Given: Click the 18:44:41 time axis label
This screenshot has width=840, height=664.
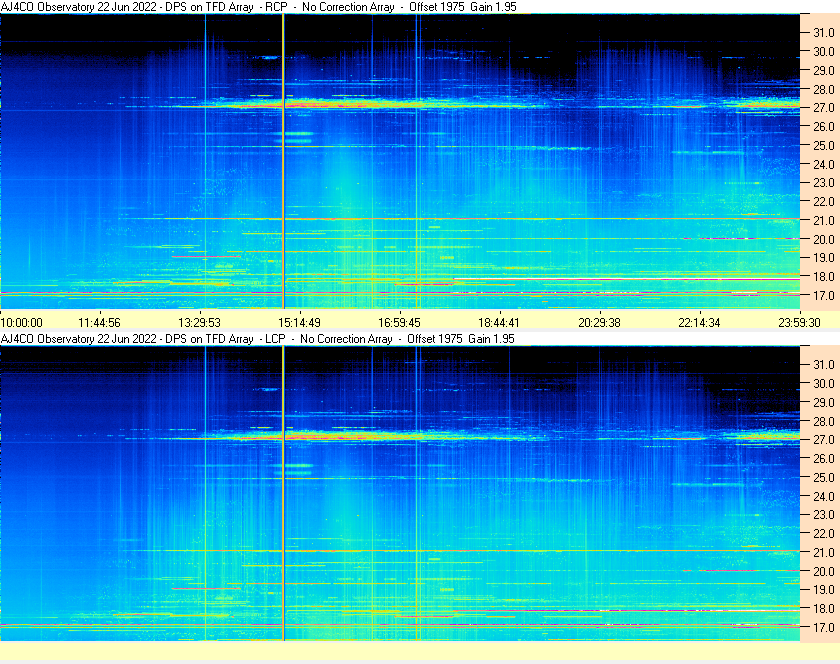Looking at the screenshot, I should (499, 323).
